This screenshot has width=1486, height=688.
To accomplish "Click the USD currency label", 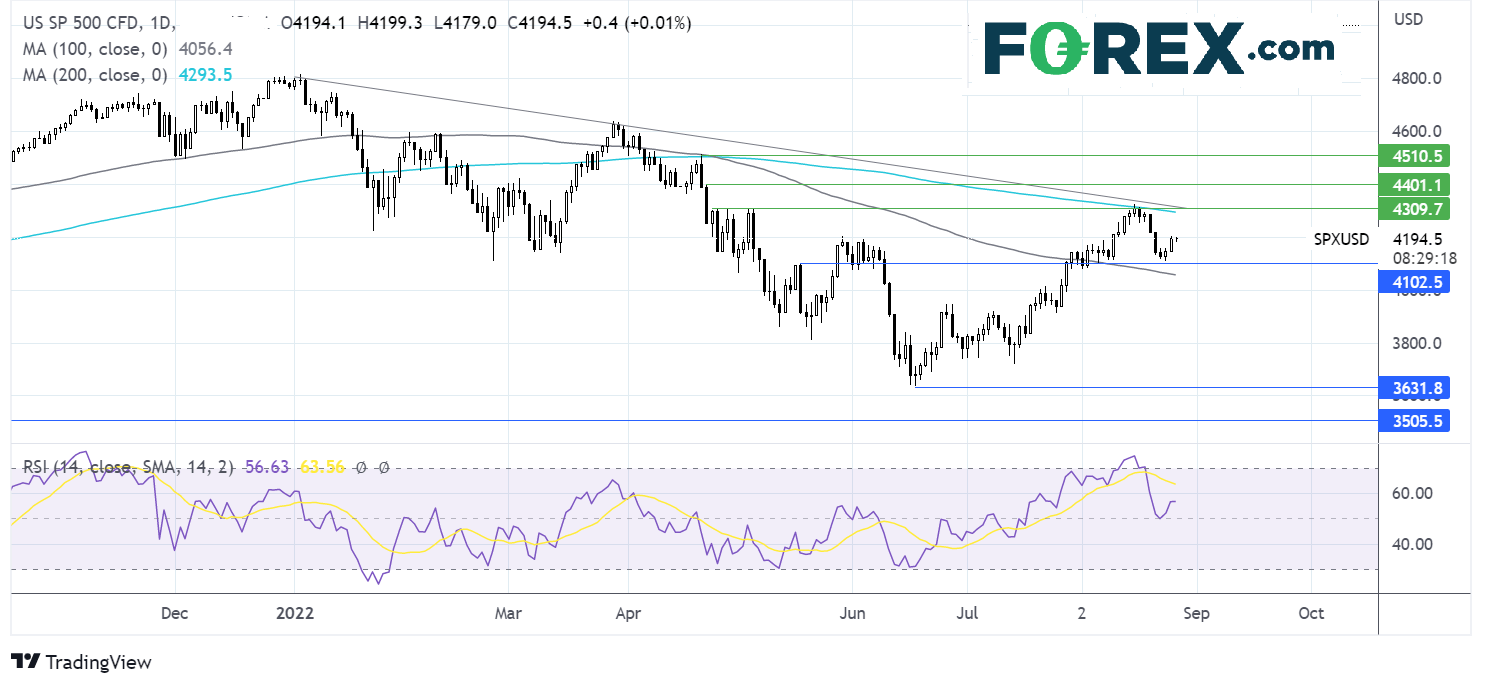I will tap(1409, 19).
